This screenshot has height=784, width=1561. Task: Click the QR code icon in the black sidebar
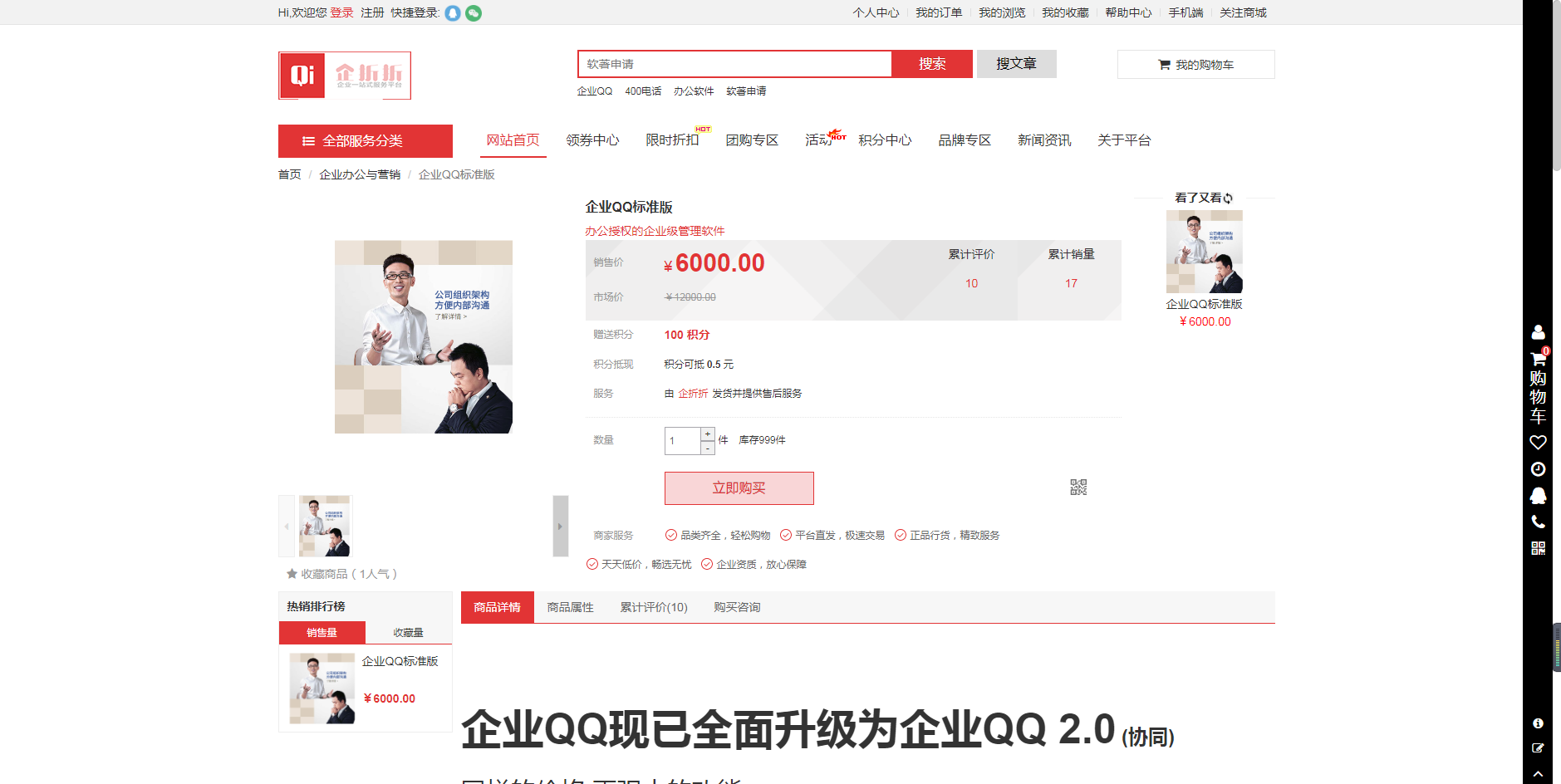coord(1538,548)
